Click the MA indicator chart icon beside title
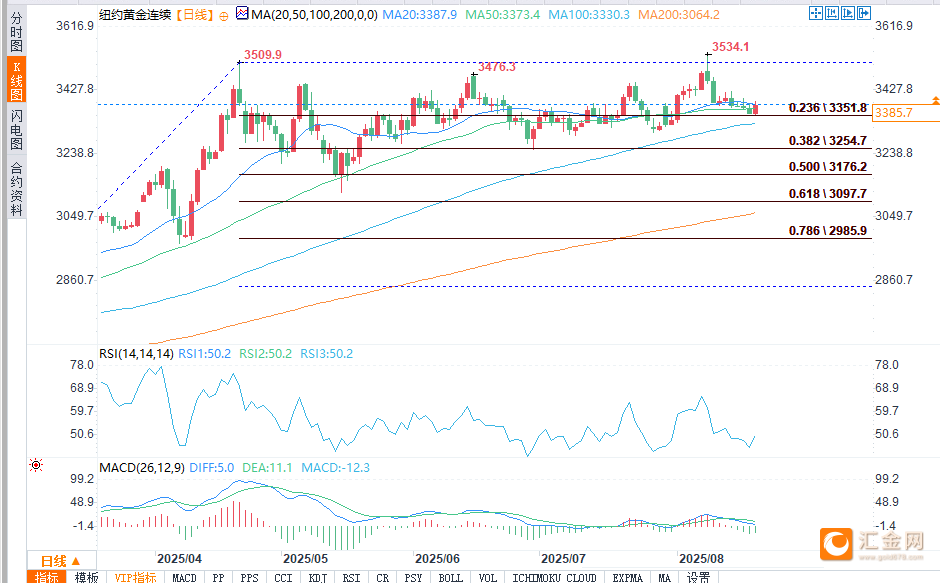 click(x=242, y=13)
